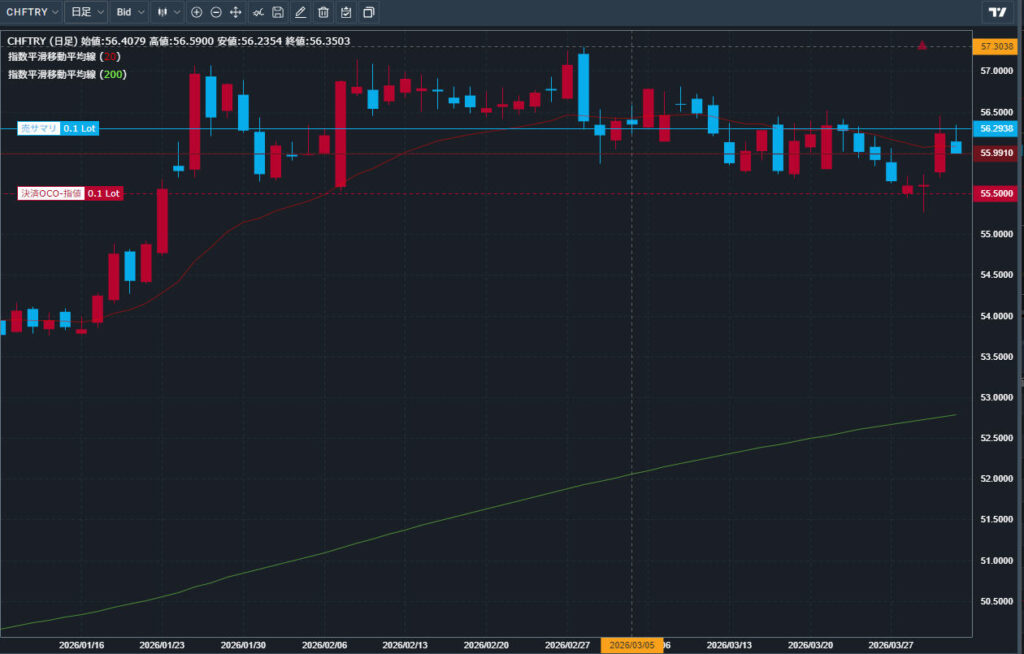Click the zoom out (minus) icon
The image size is (1024, 654).
pos(216,12)
